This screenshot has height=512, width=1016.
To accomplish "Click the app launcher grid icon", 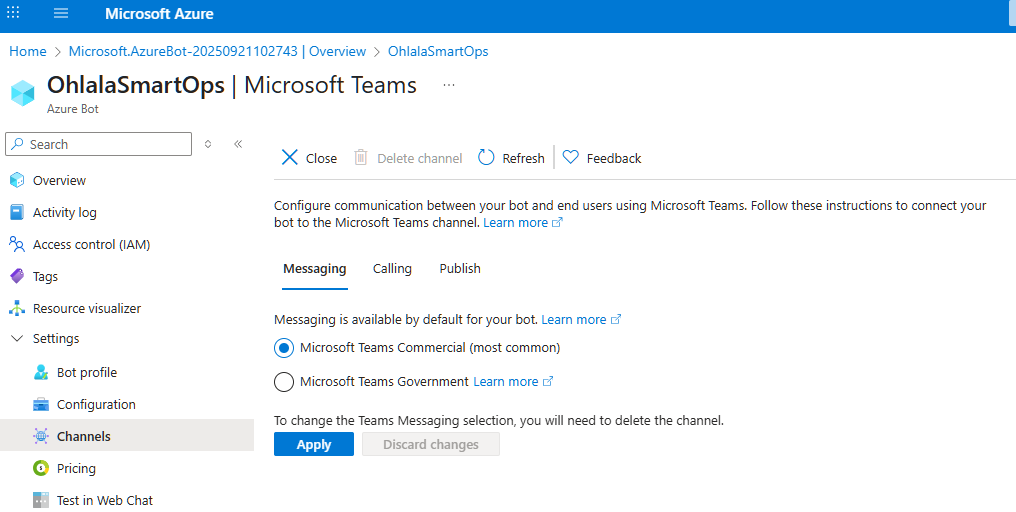I will [x=13, y=14].
